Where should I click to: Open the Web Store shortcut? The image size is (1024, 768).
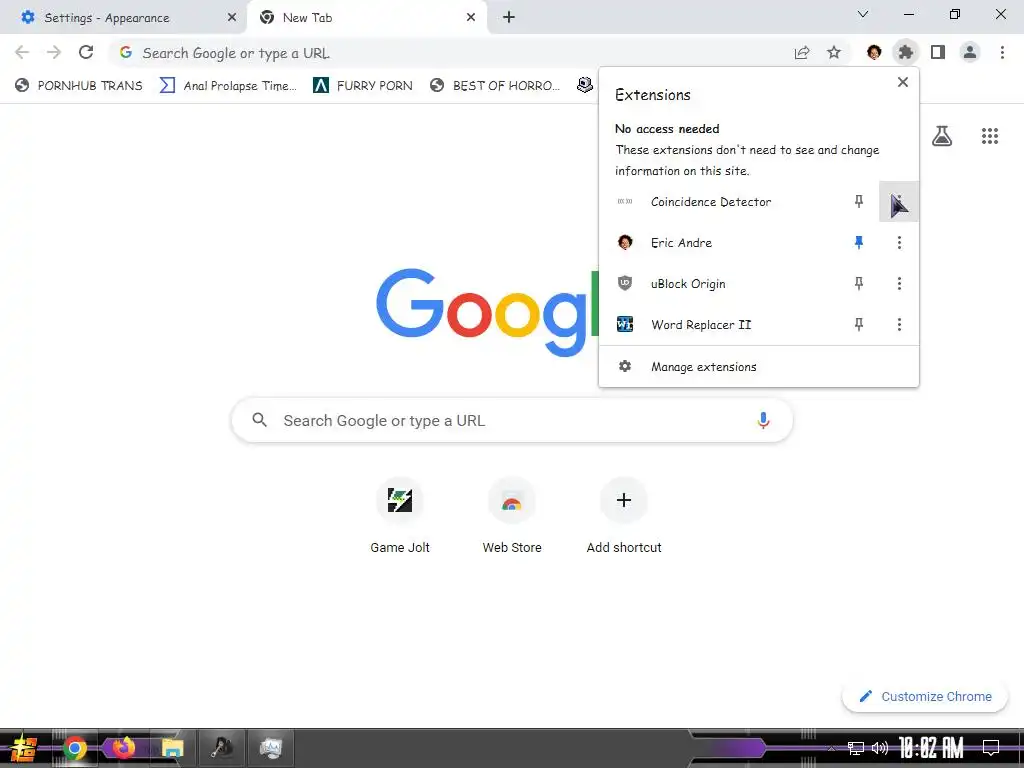(x=512, y=517)
